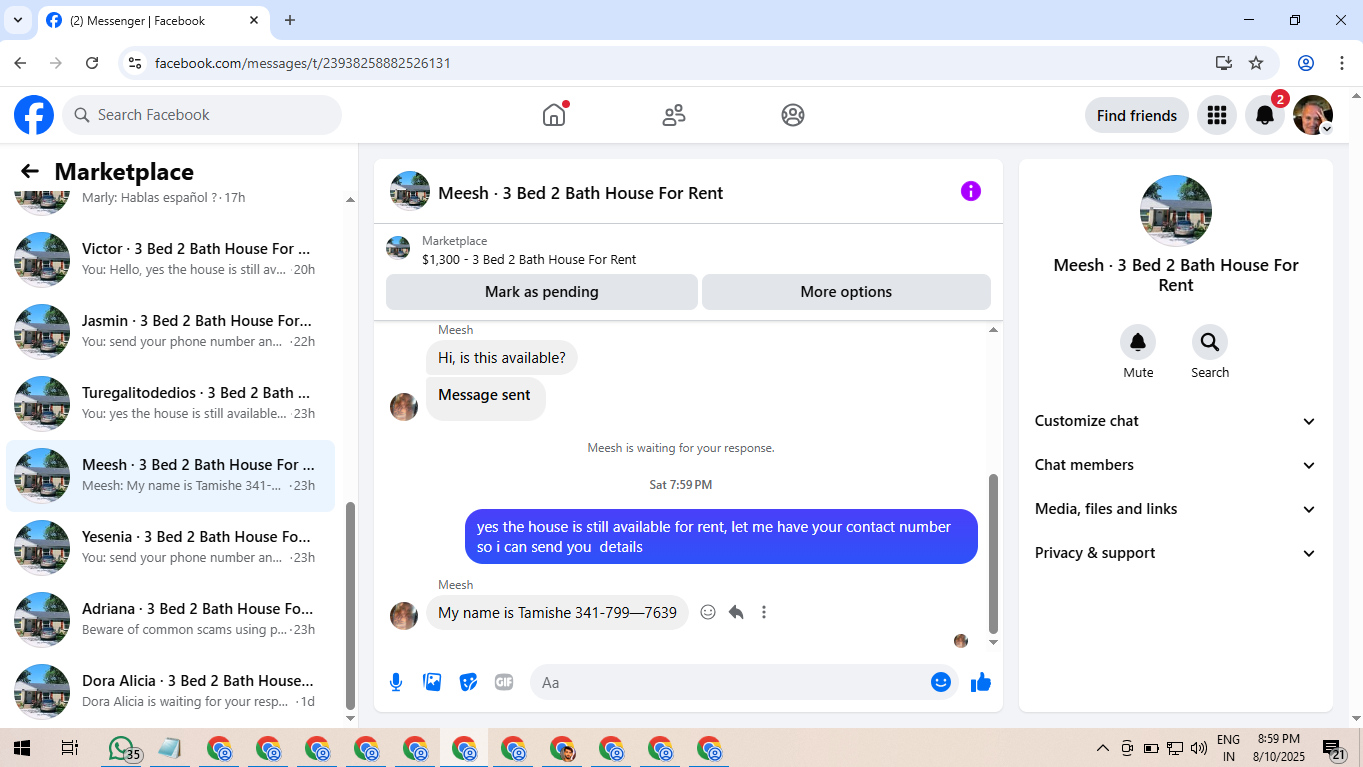Open more options dots beside Tamishe message

pyautogui.click(x=764, y=612)
